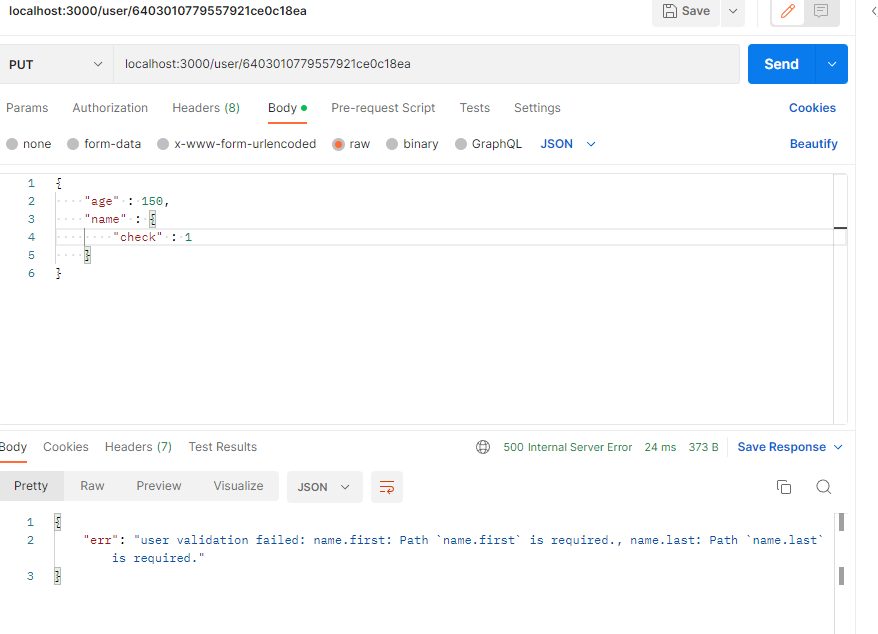The height and width of the screenshot is (634, 878).
Task: Copy the response with the copy icon
Action: click(784, 487)
